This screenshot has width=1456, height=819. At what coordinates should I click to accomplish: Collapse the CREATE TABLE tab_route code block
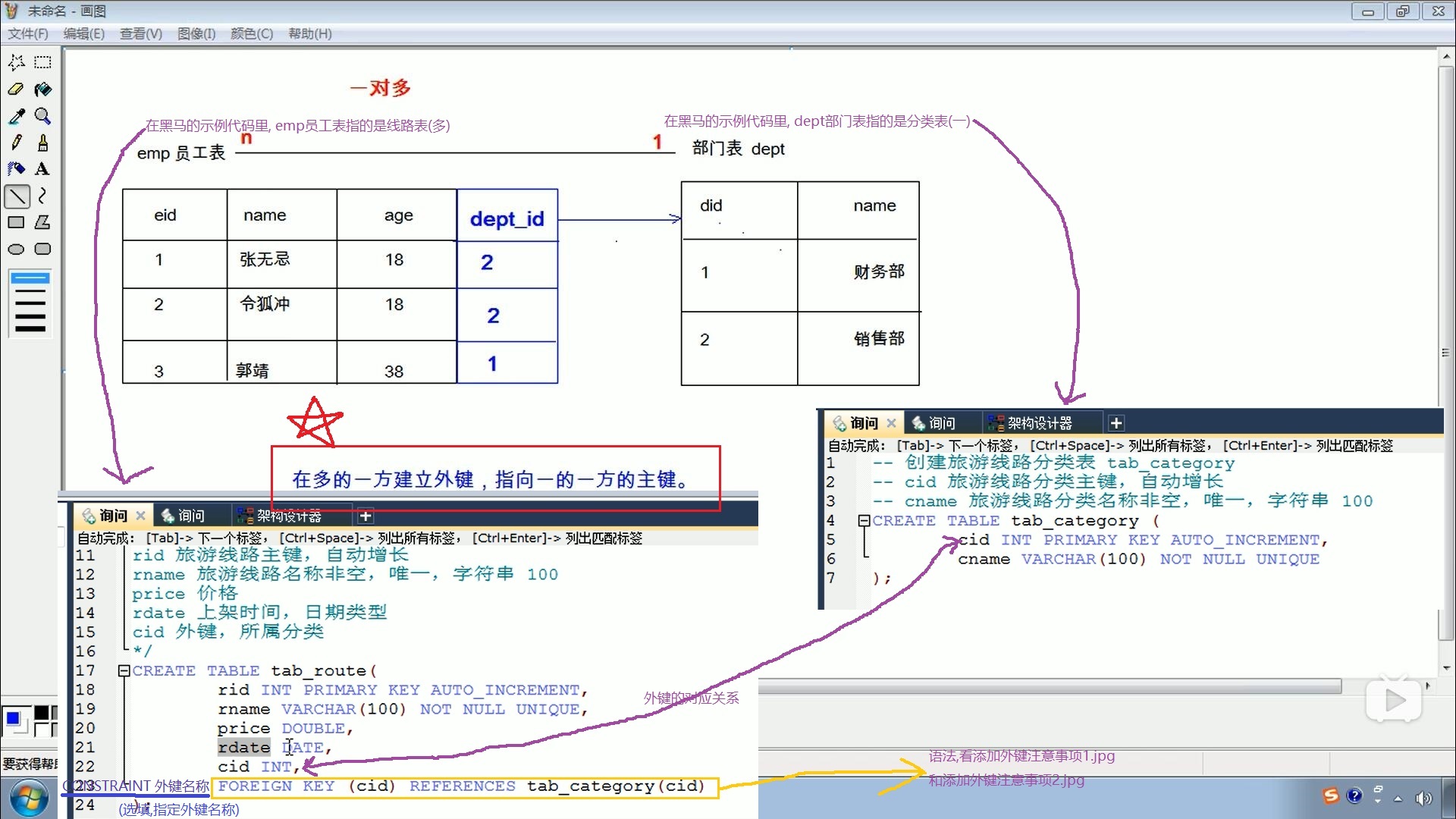[124, 670]
